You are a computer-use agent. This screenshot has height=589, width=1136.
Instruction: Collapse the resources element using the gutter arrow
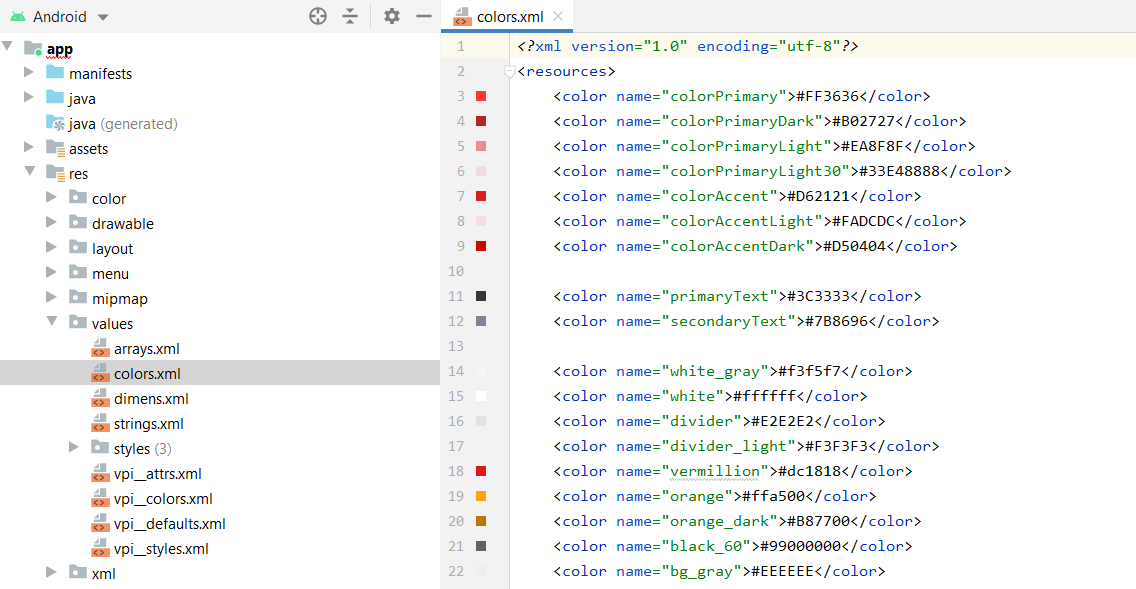(x=509, y=71)
